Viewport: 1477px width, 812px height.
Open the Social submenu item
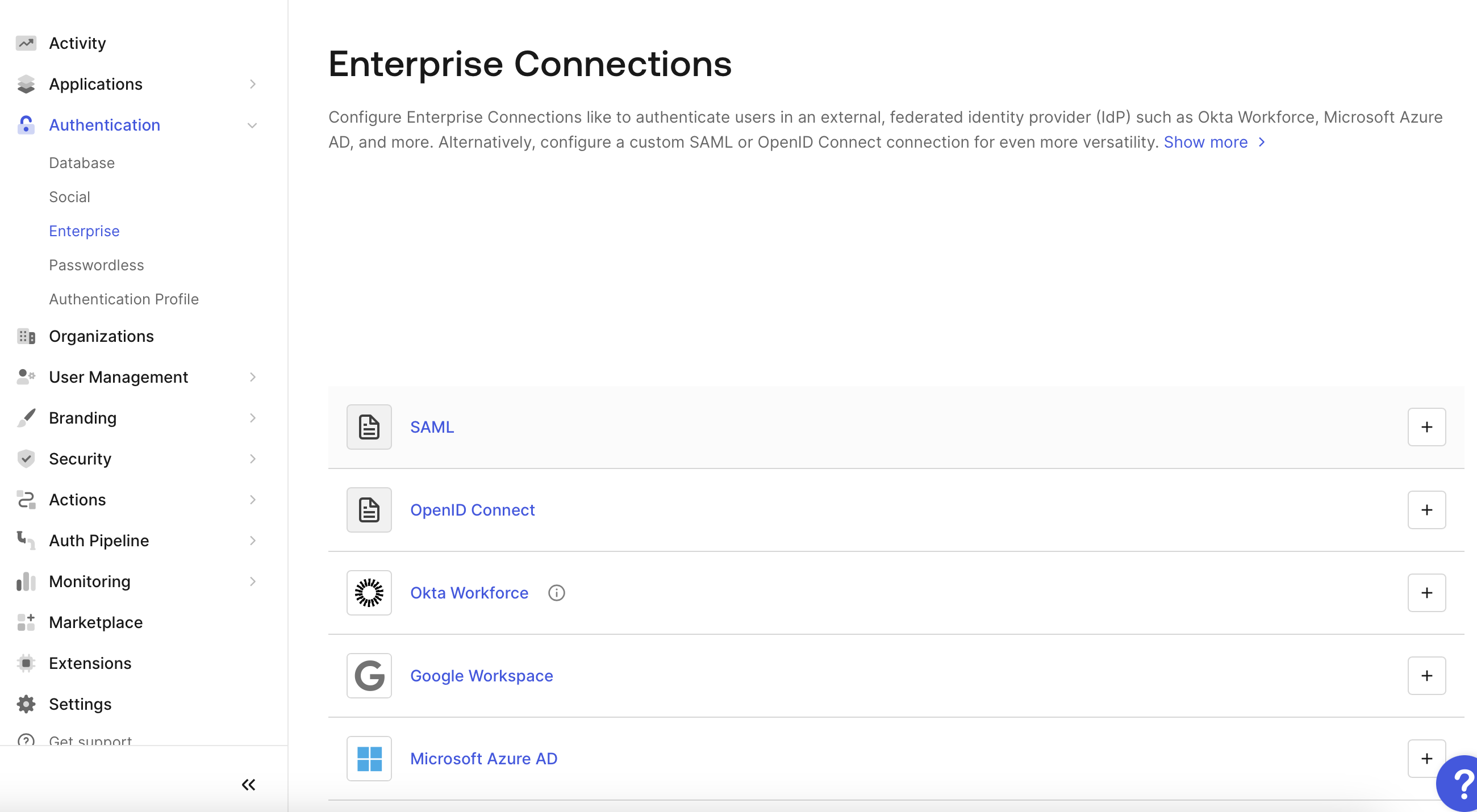point(69,197)
